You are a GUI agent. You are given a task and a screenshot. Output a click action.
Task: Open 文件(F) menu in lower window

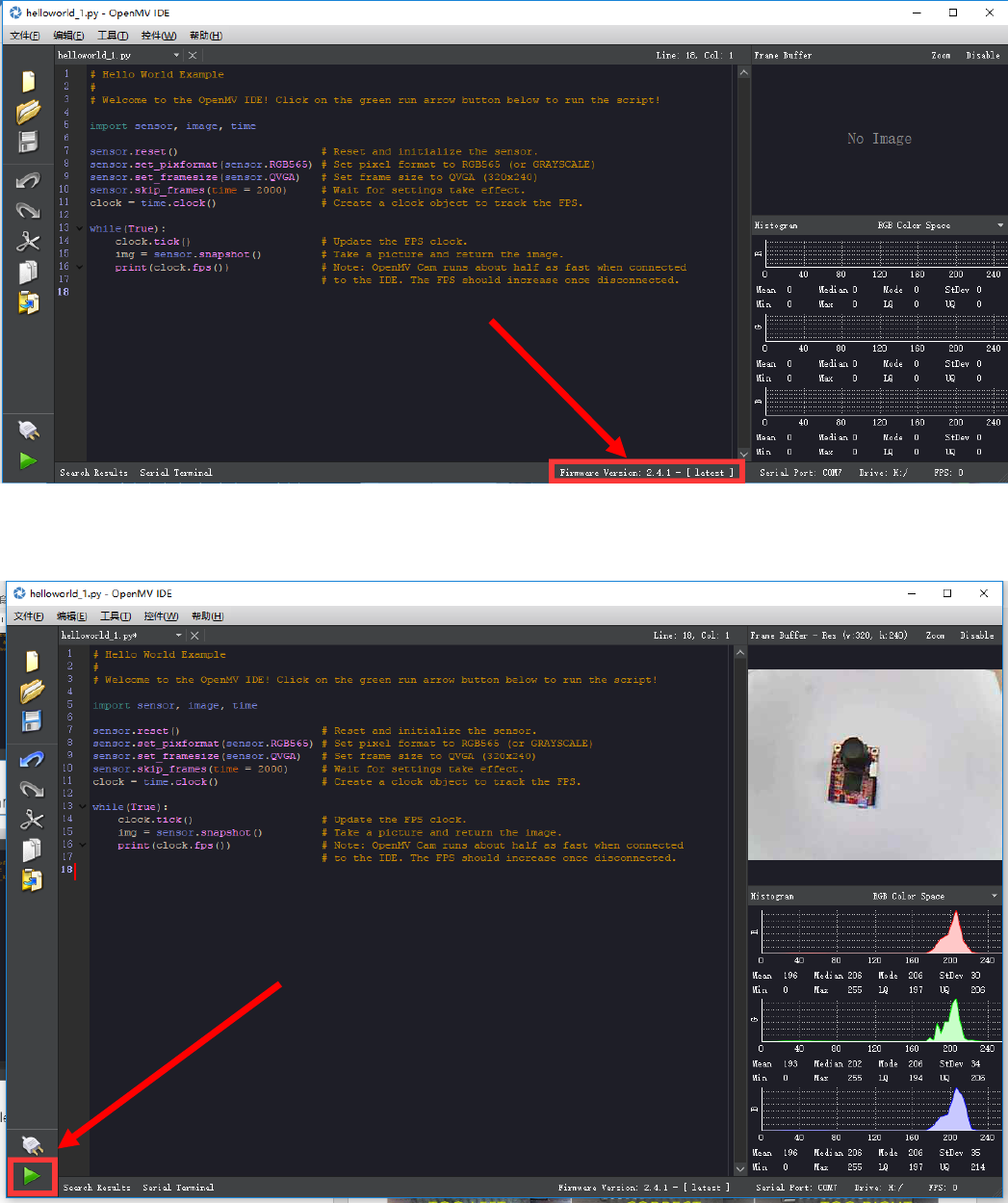[x=28, y=616]
